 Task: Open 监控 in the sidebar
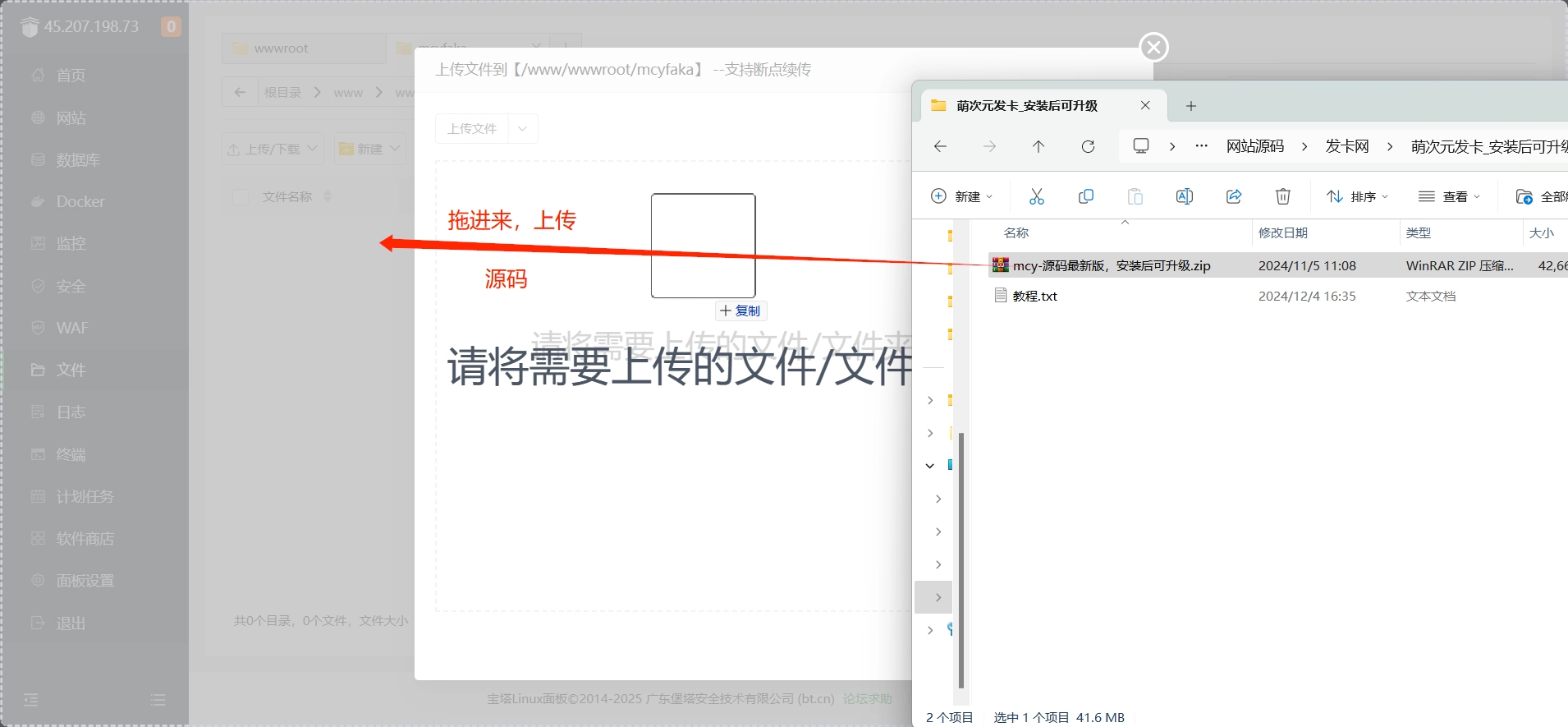70,244
